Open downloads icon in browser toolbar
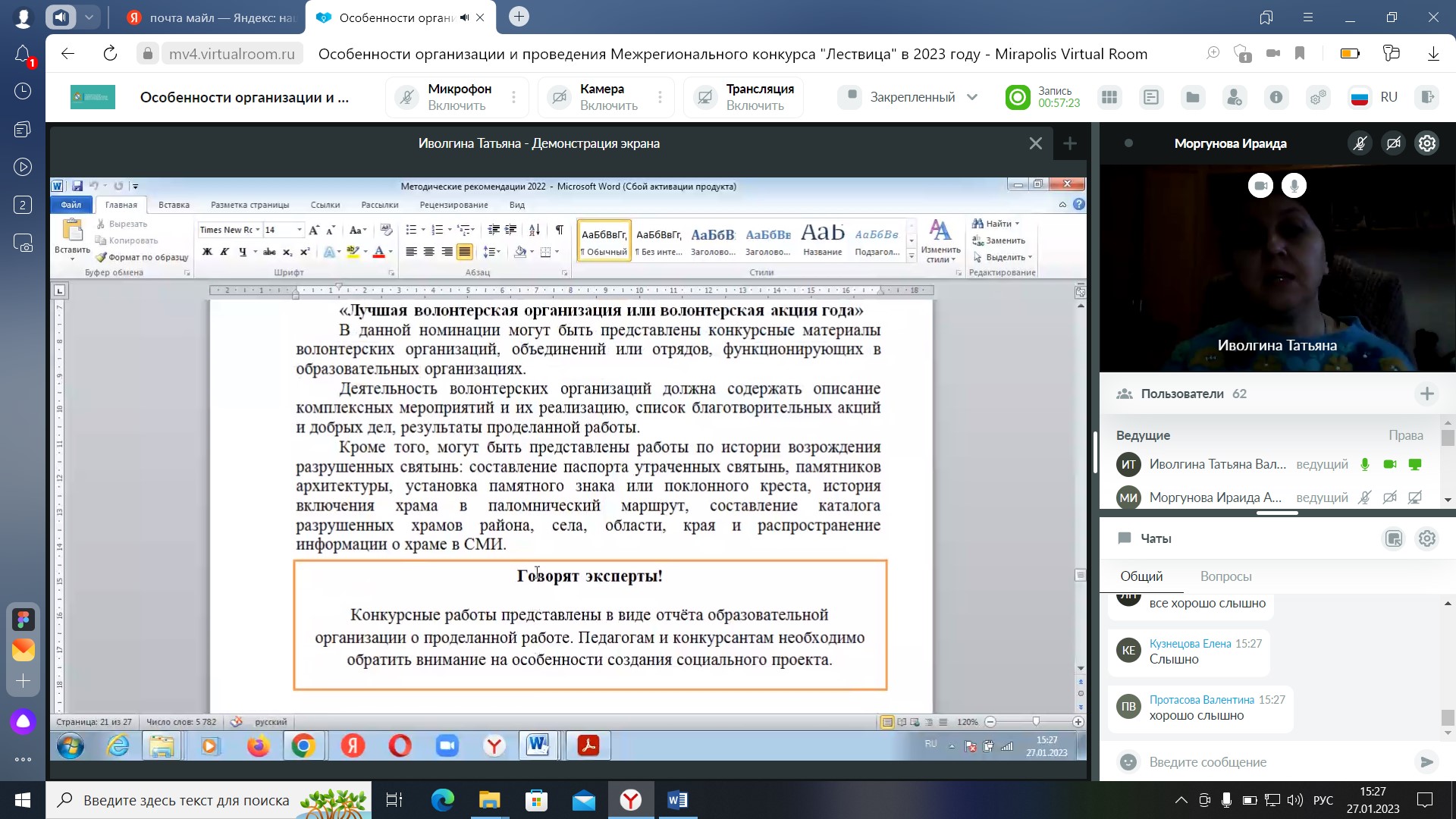Viewport: 1456px width, 819px height. (x=1433, y=53)
